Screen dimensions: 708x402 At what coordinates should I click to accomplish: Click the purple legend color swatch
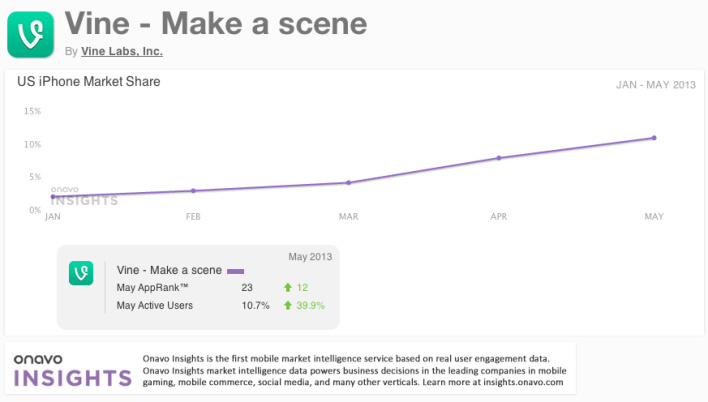(x=236, y=271)
